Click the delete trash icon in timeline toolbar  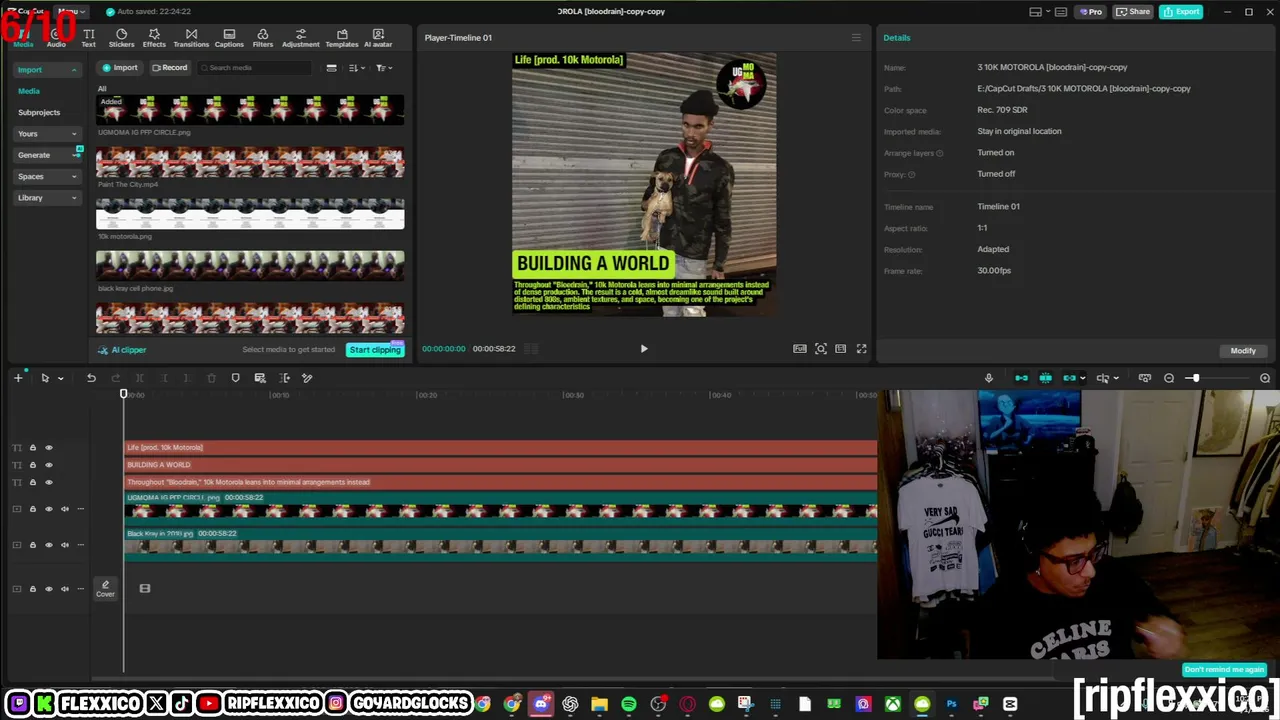click(211, 378)
